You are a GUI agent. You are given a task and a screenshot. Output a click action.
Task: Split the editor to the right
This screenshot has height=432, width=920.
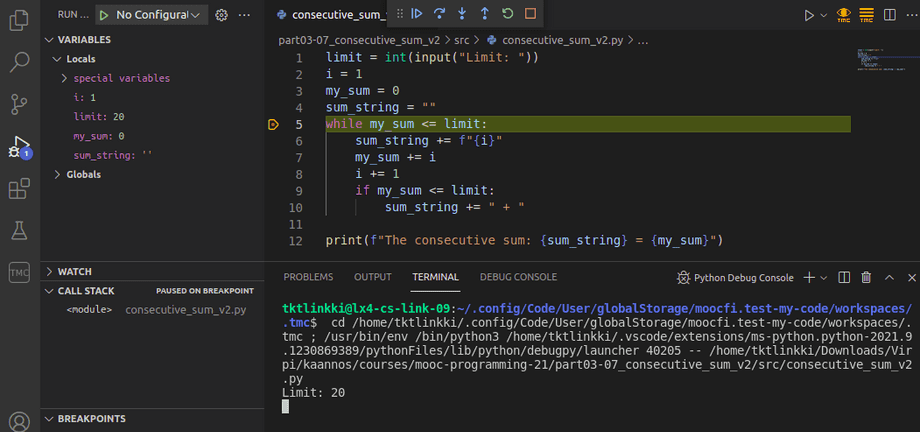pyautogui.click(x=892, y=15)
